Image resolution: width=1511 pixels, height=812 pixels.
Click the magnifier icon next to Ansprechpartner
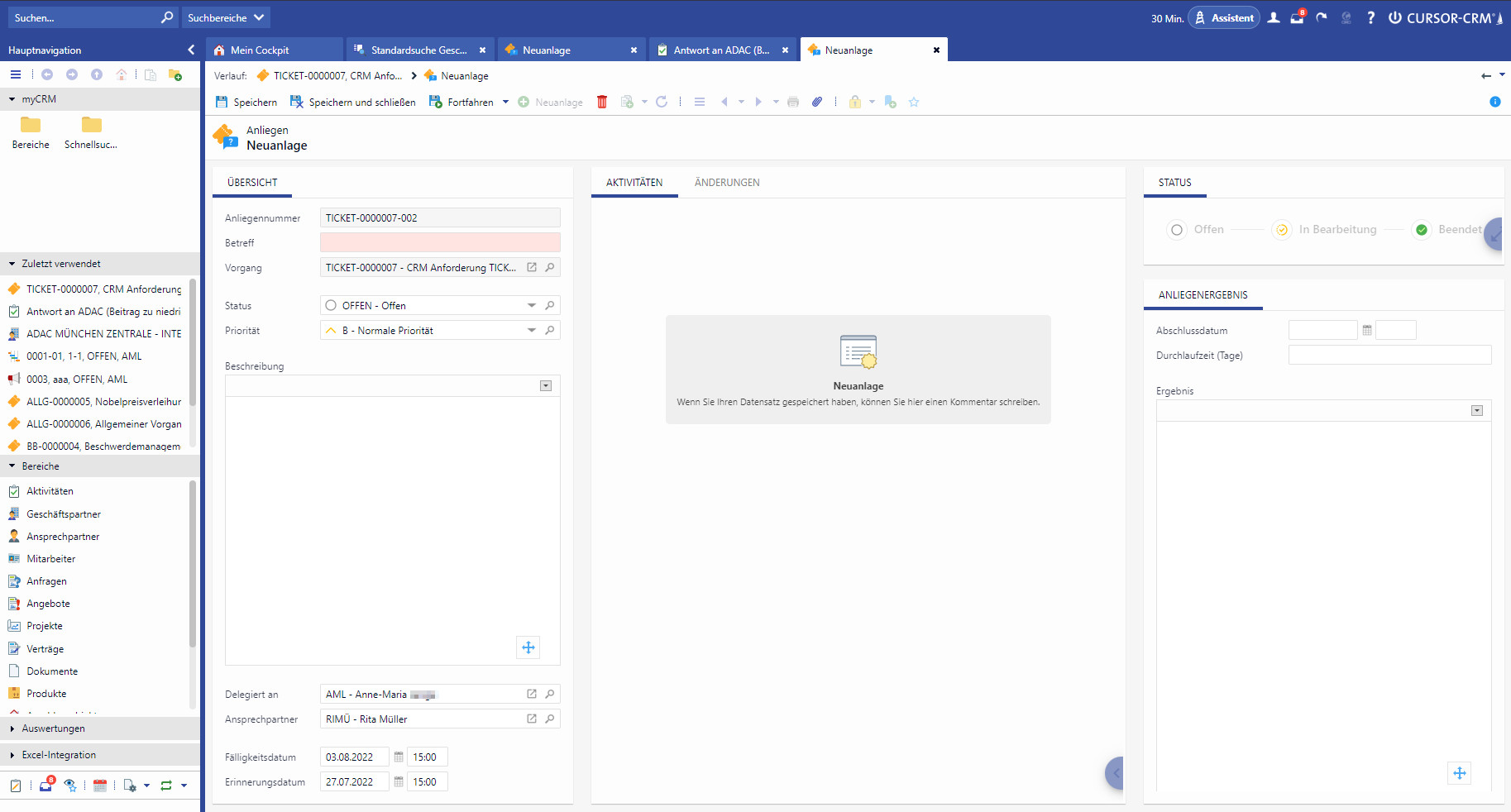[549, 719]
